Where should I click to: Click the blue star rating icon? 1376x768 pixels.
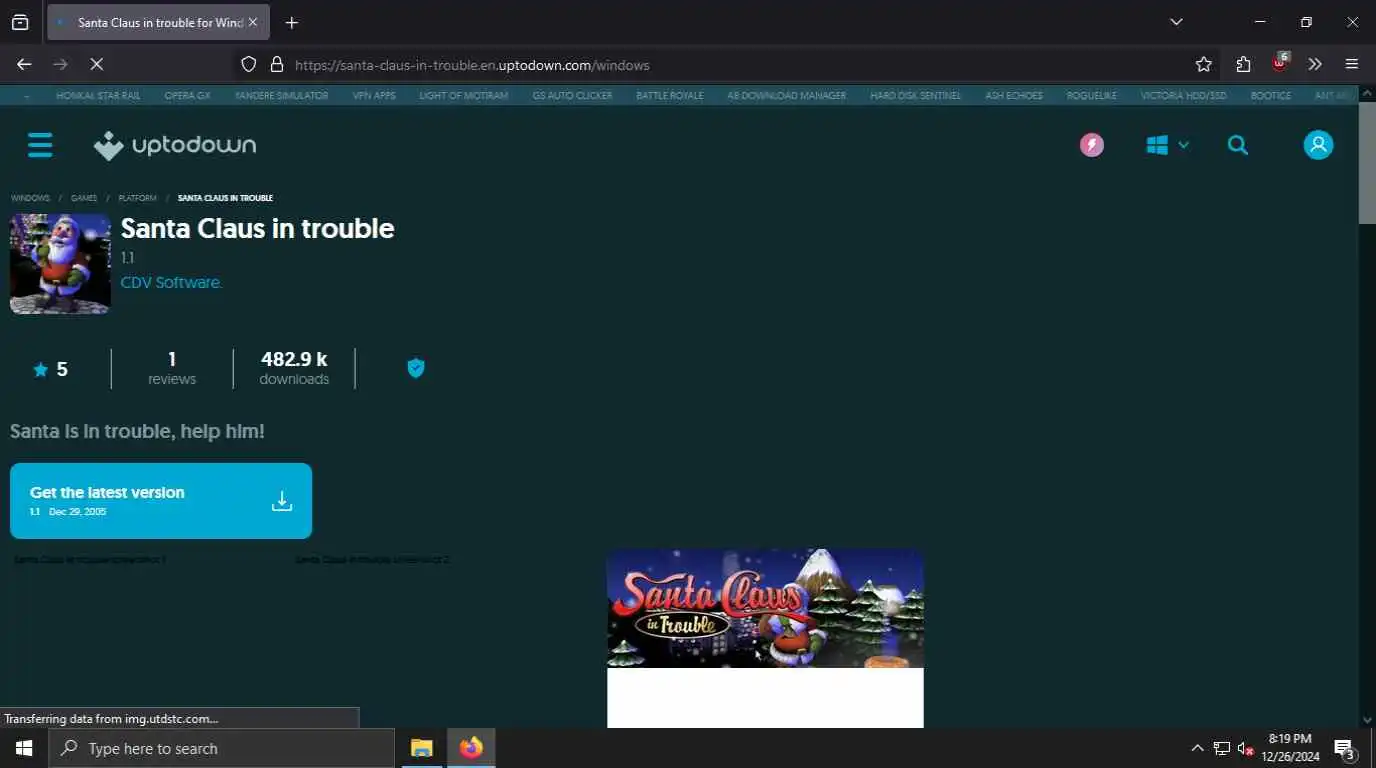tap(40, 370)
